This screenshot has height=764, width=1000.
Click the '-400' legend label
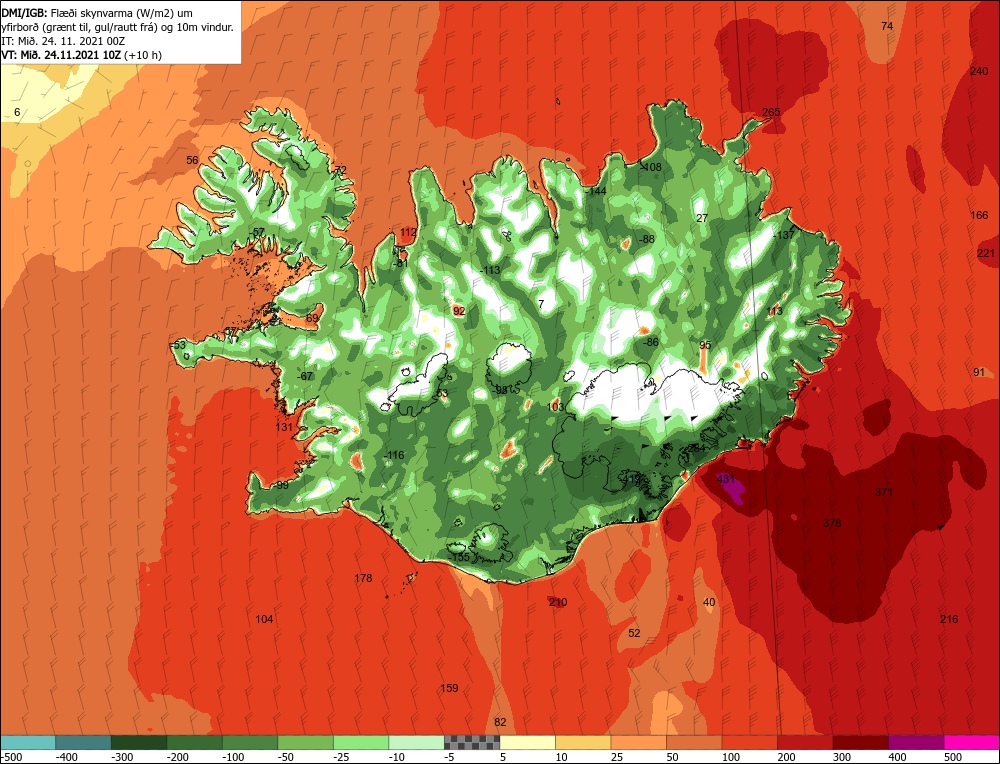point(67,757)
